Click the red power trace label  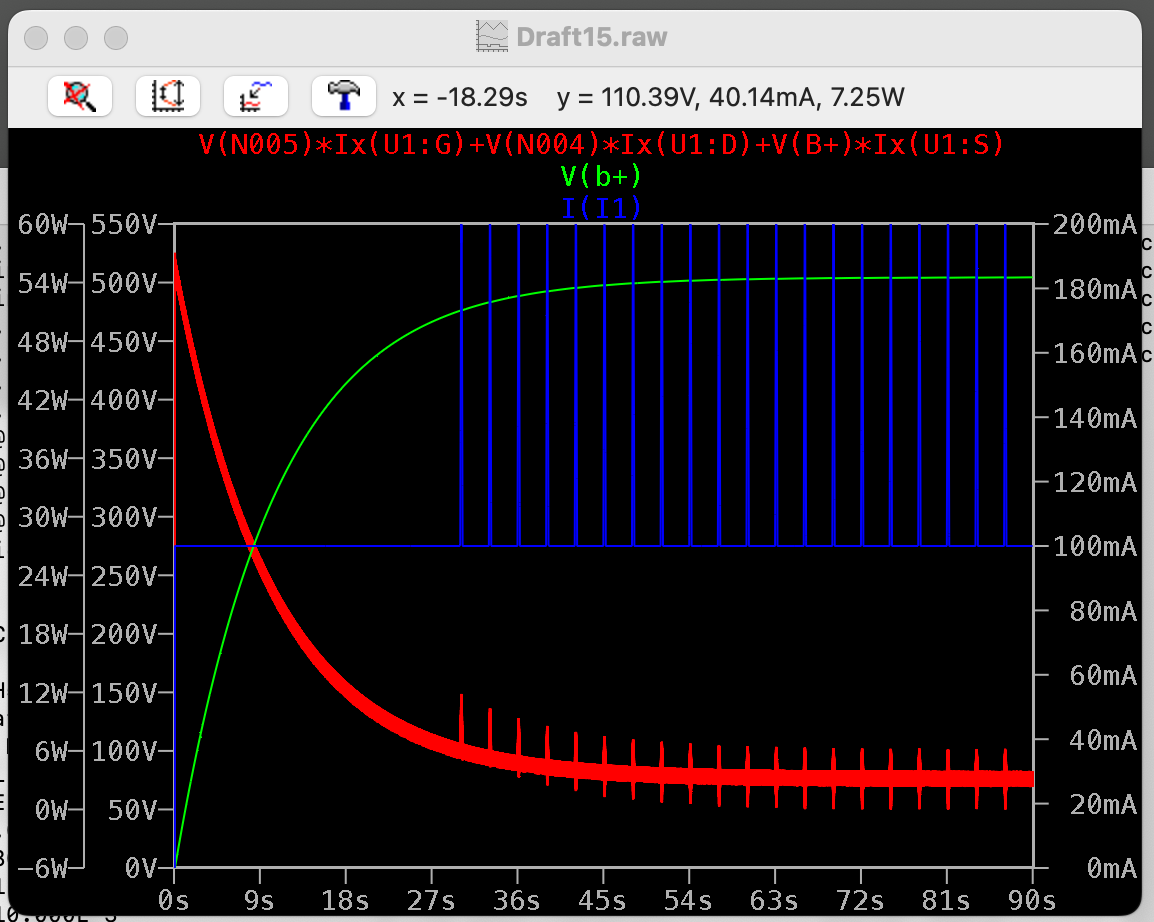[601, 144]
